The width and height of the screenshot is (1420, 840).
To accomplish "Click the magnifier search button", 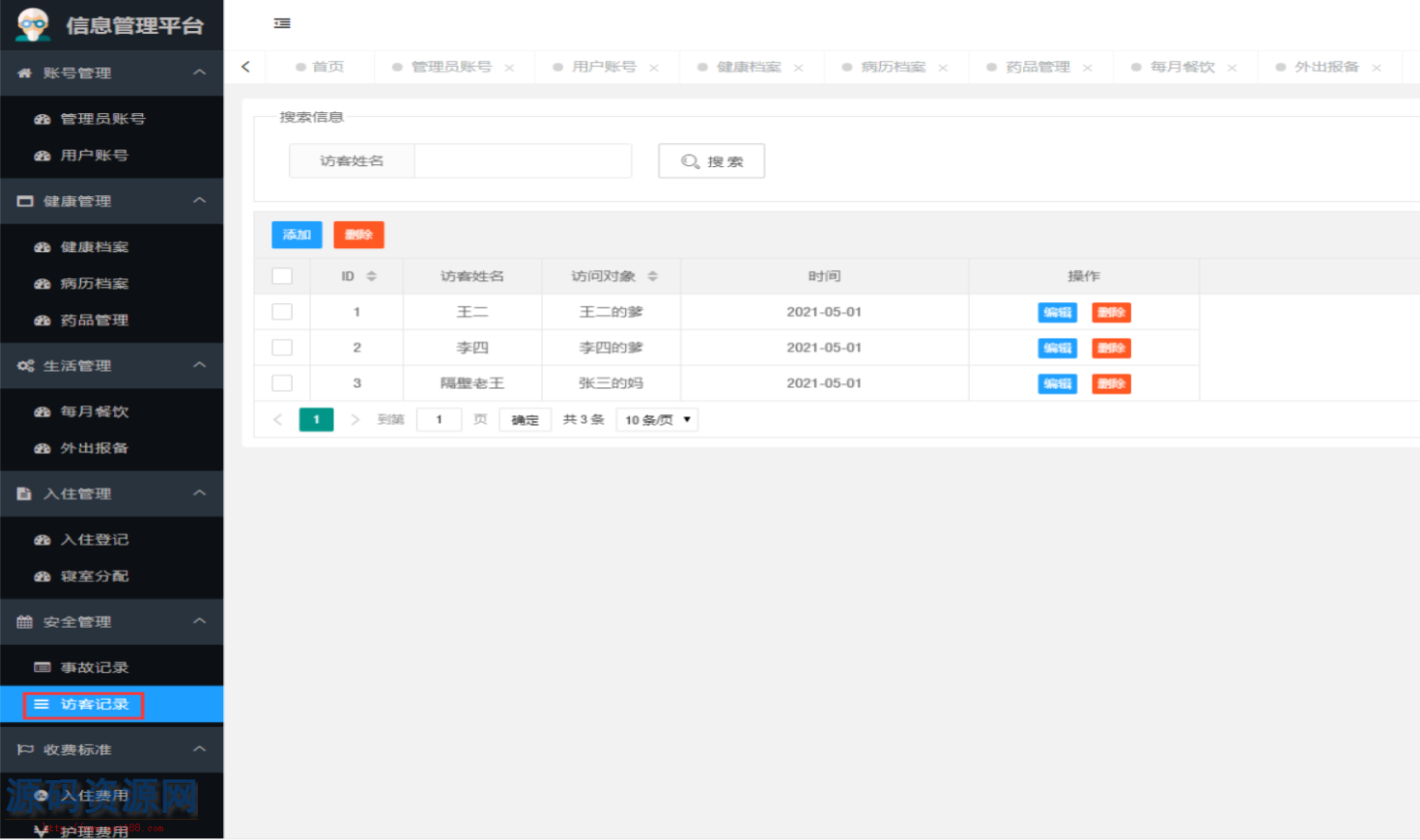I will 711,161.
